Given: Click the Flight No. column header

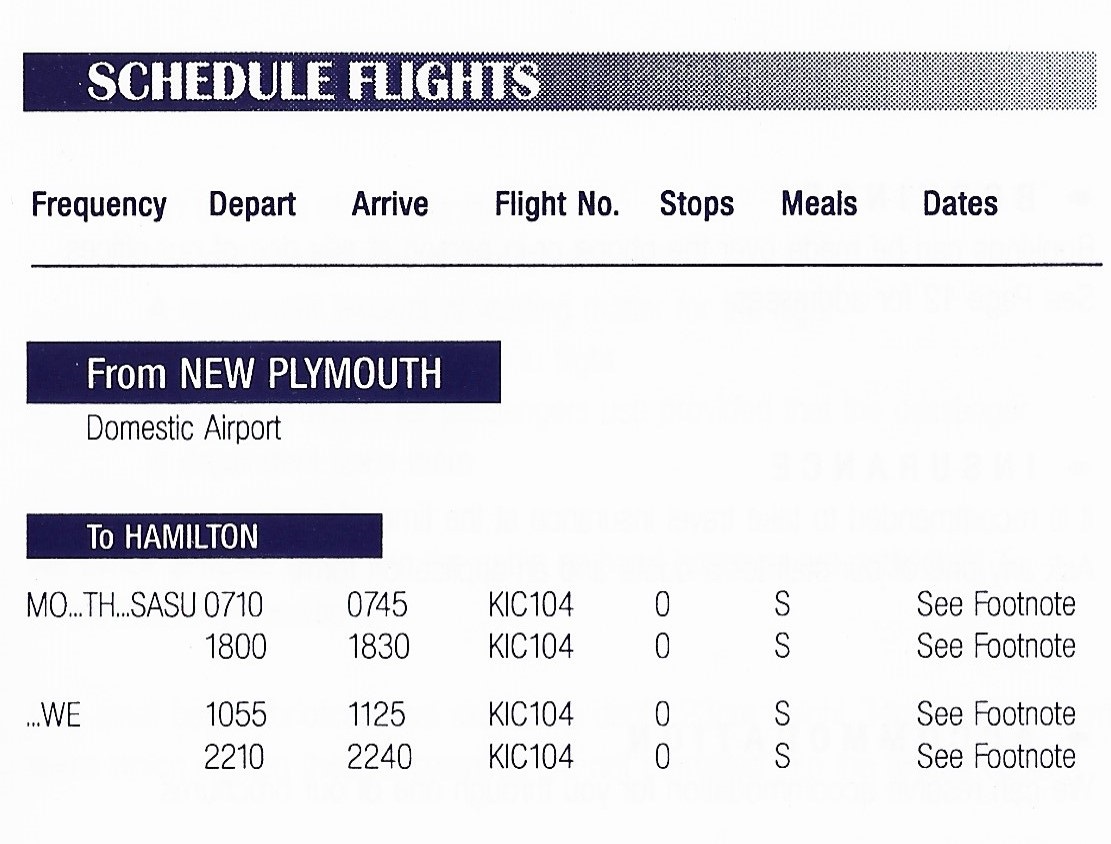Looking at the screenshot, I should [557, 204].
